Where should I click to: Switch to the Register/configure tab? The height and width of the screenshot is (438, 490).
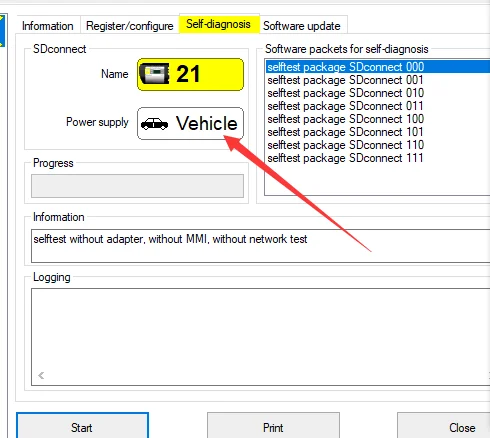[x=130, y=26]
